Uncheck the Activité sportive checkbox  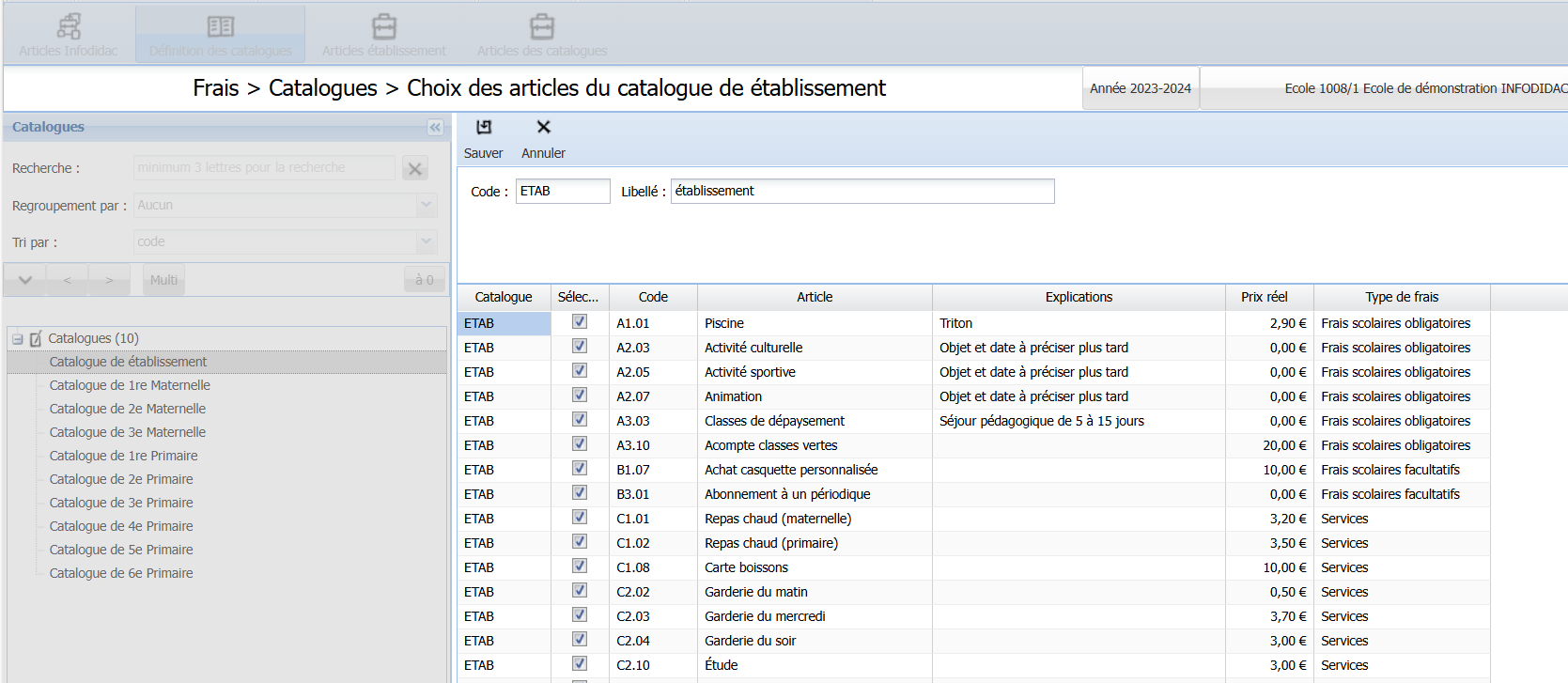click(580, 370)
